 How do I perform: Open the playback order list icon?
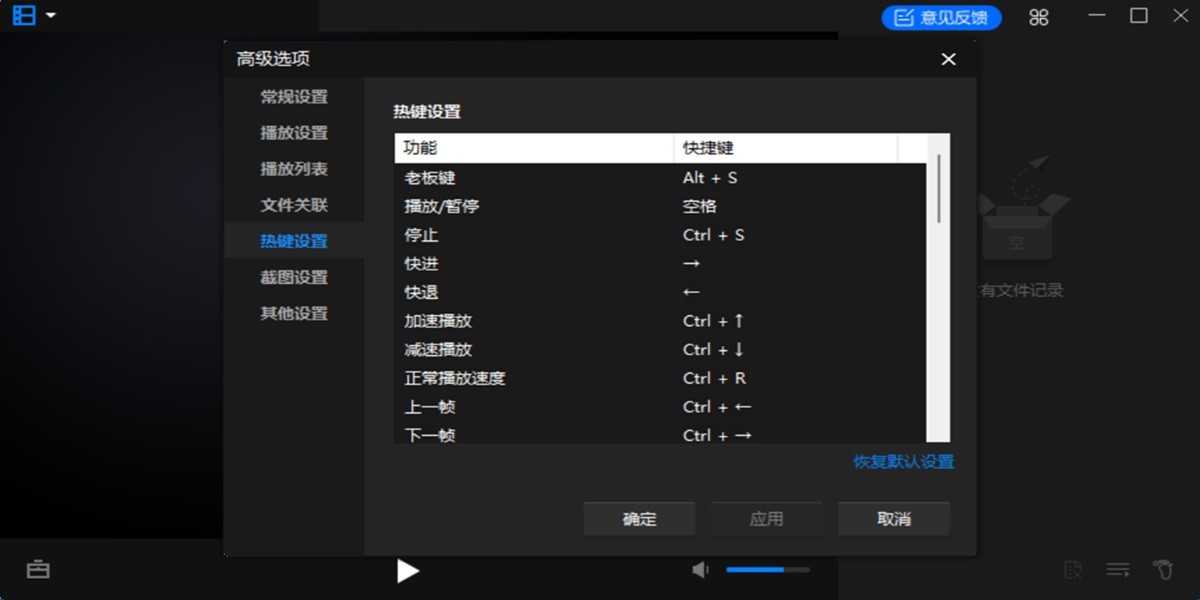click(x=1117, y=569)
